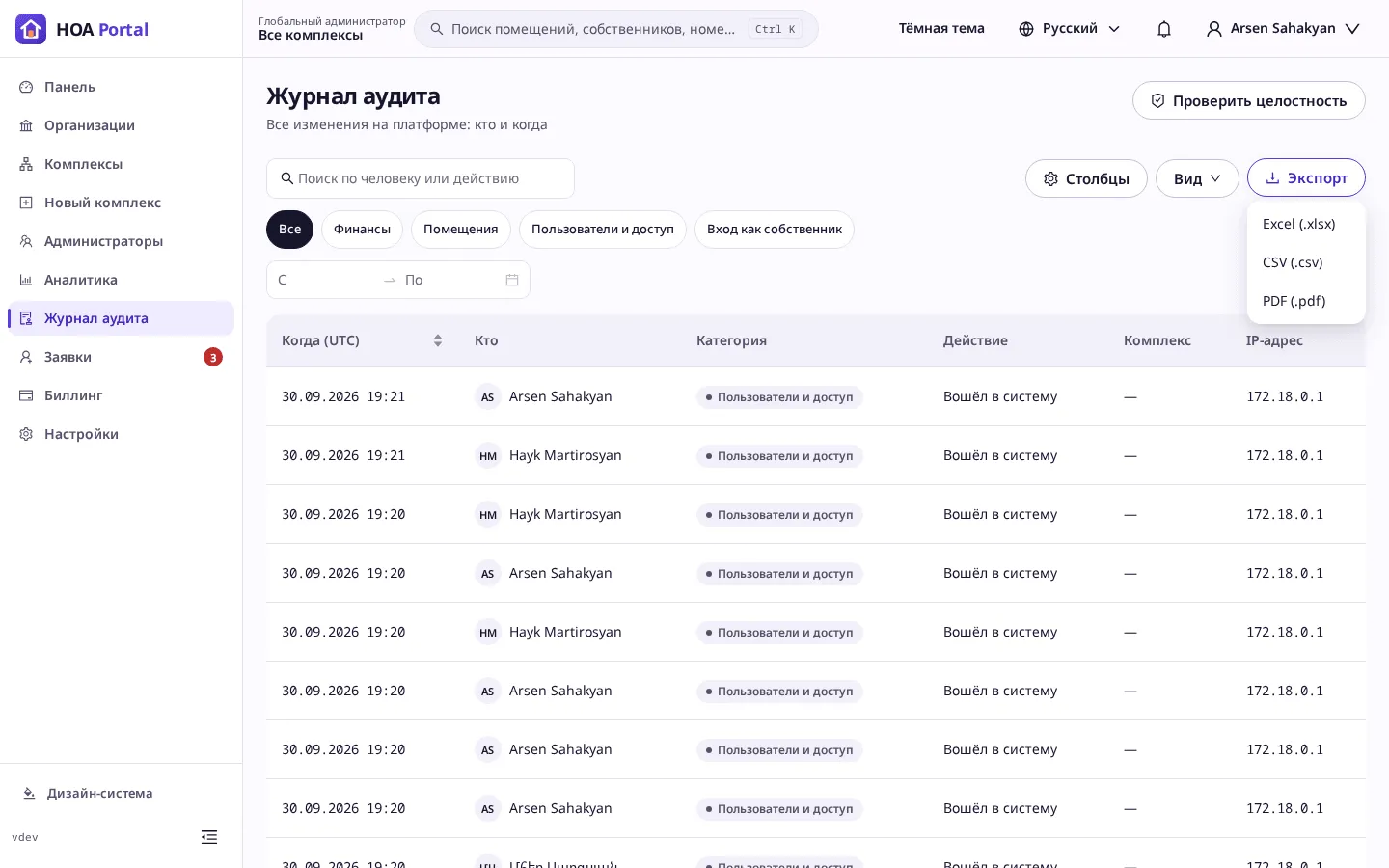Image resolution: width=1389 pixels, height=868 pixels.
Task: Select the Пользователи и доступ filter tab
Action: (x=603, y=230)
